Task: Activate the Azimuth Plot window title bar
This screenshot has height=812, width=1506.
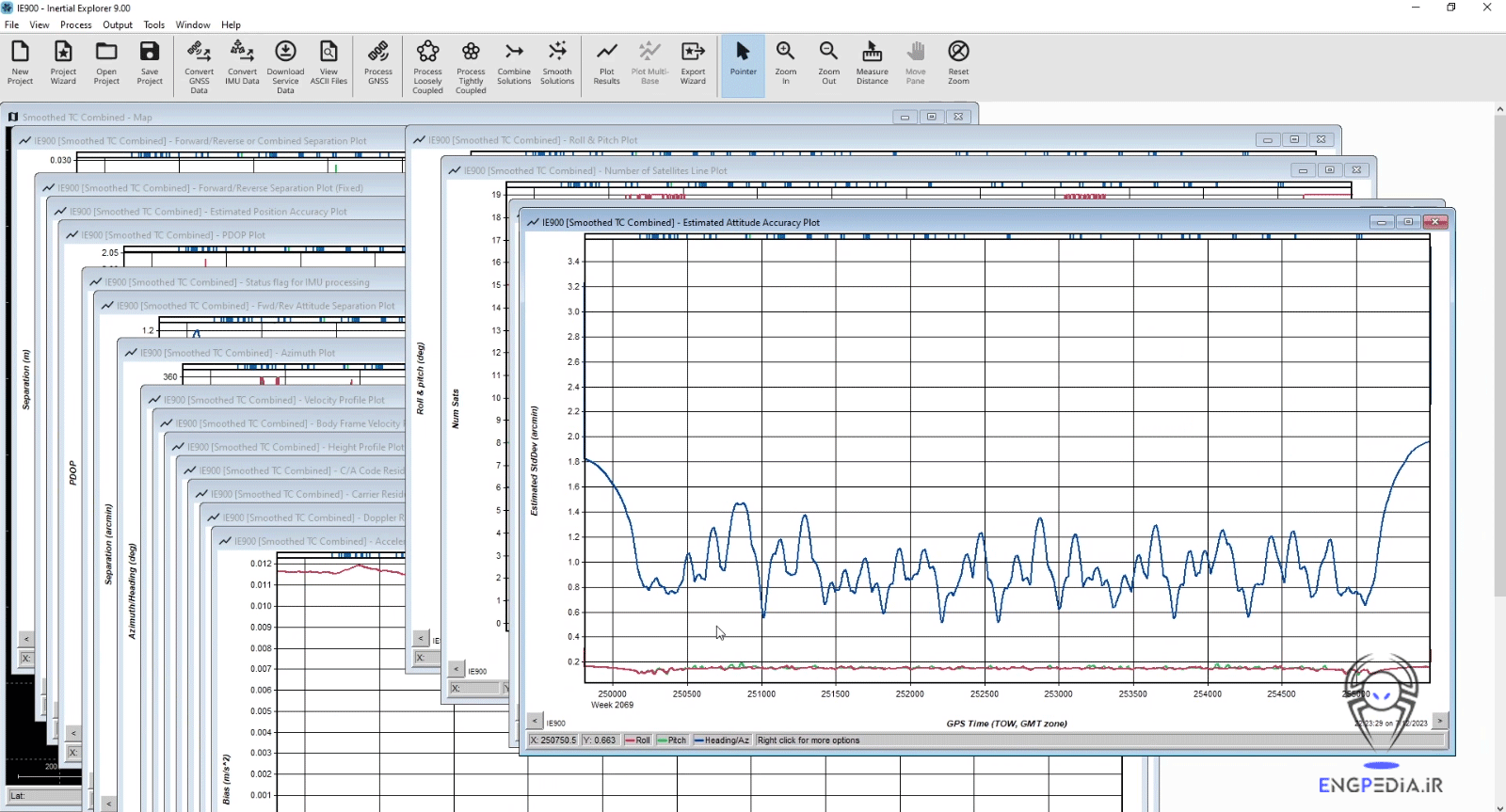Action: [x=237, y=353]
